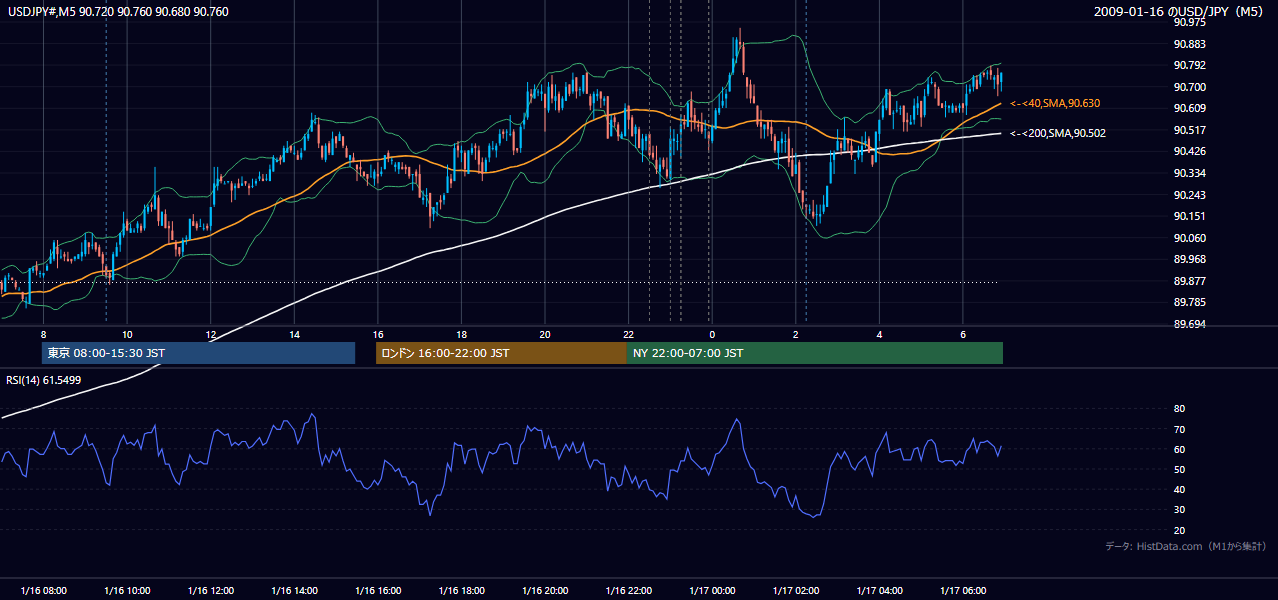This screenshot has height=600, width=1278.
Task: Click the RSI(14) 61.5499 indicator label
Action: (44, 380)
